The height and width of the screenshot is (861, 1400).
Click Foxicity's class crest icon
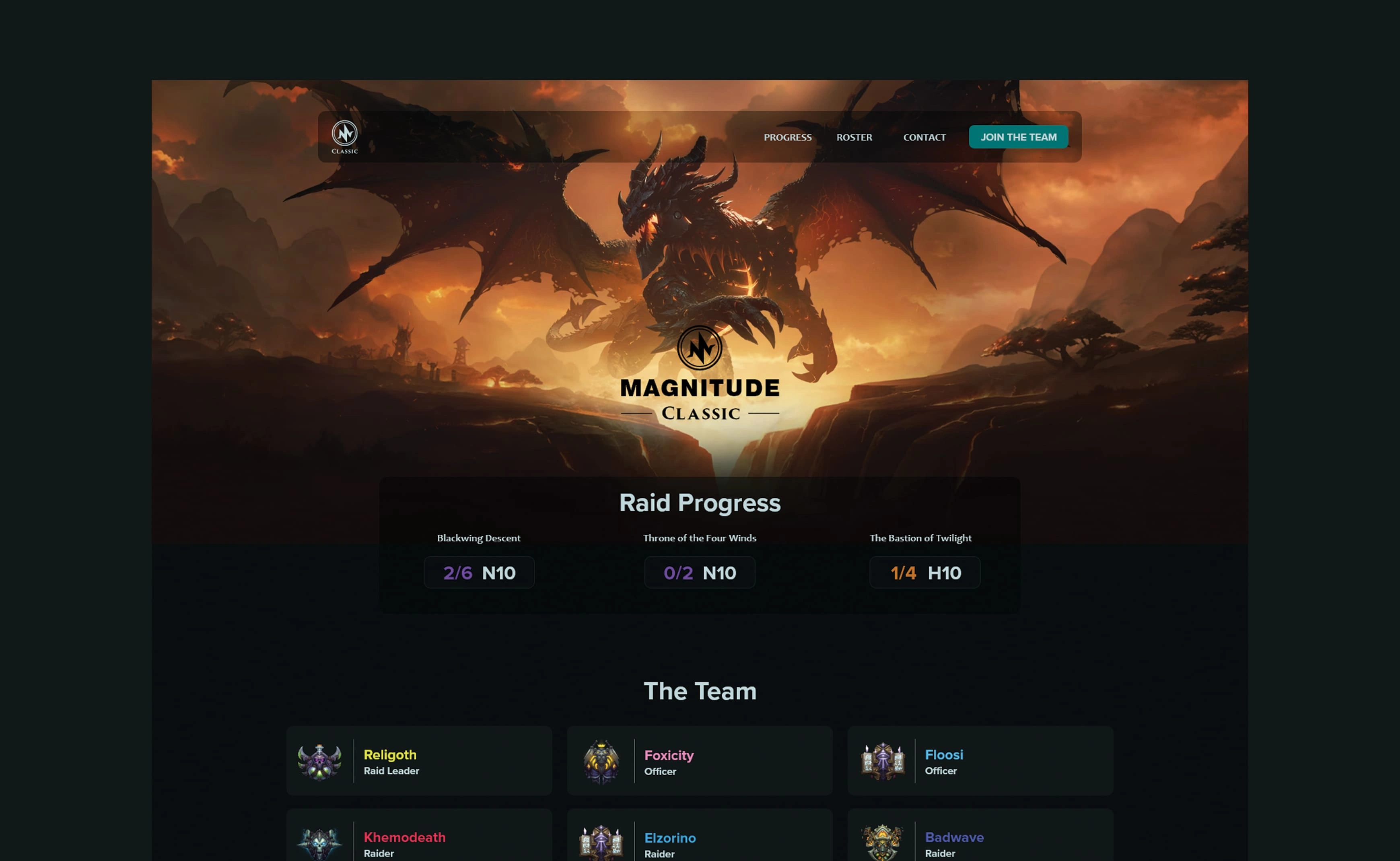click(x=601, y=761)
